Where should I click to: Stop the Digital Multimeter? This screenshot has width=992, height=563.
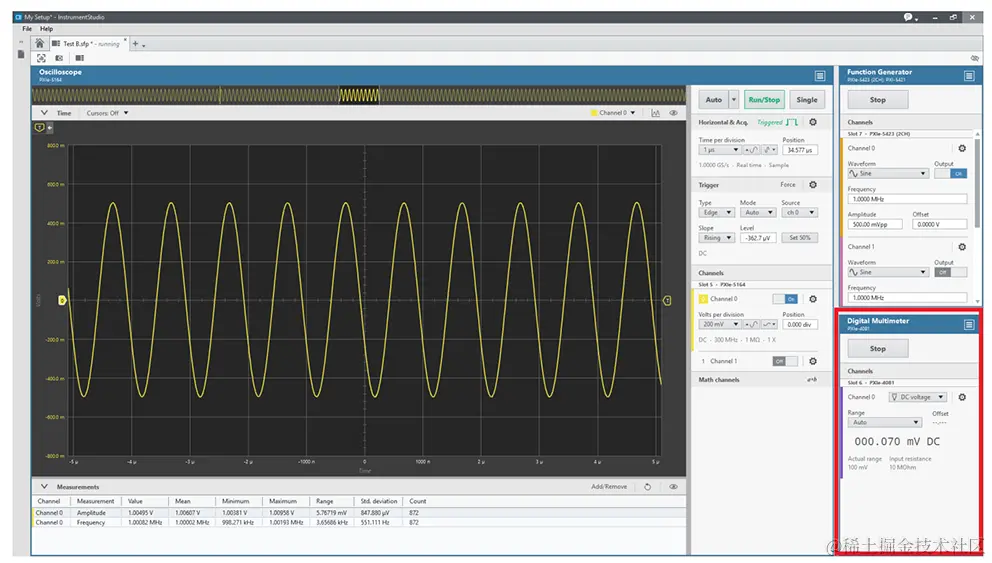(877, 349)
